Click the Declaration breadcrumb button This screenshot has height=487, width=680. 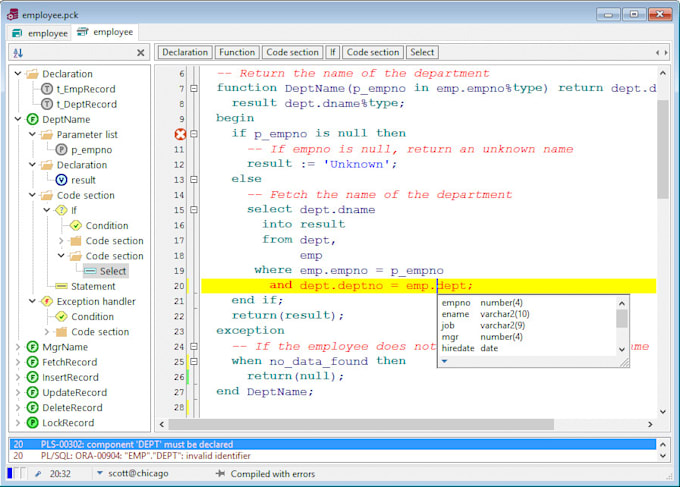185,52
